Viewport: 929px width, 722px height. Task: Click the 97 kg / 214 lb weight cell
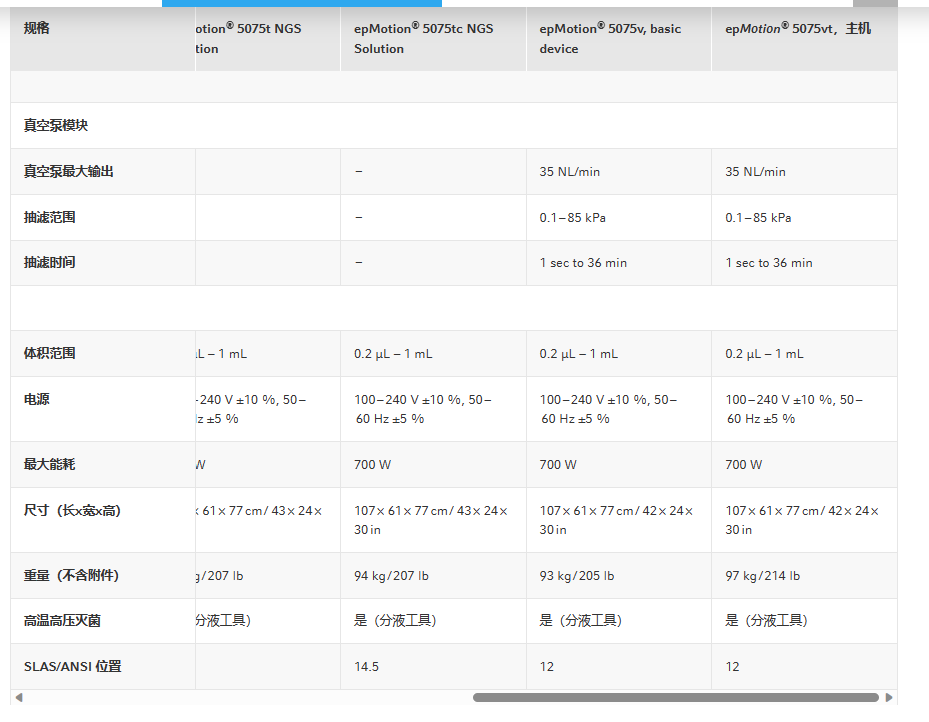click(x=762, y=576)
